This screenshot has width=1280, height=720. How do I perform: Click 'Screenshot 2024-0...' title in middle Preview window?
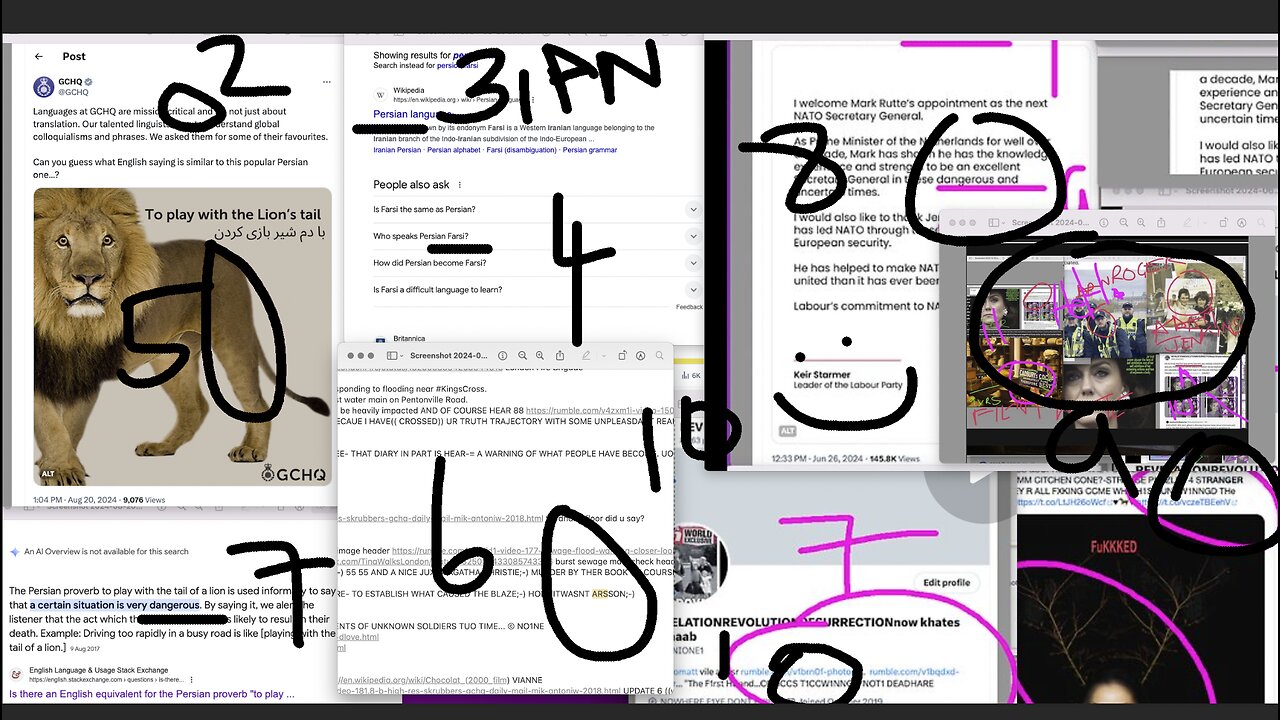coord(448,356)
